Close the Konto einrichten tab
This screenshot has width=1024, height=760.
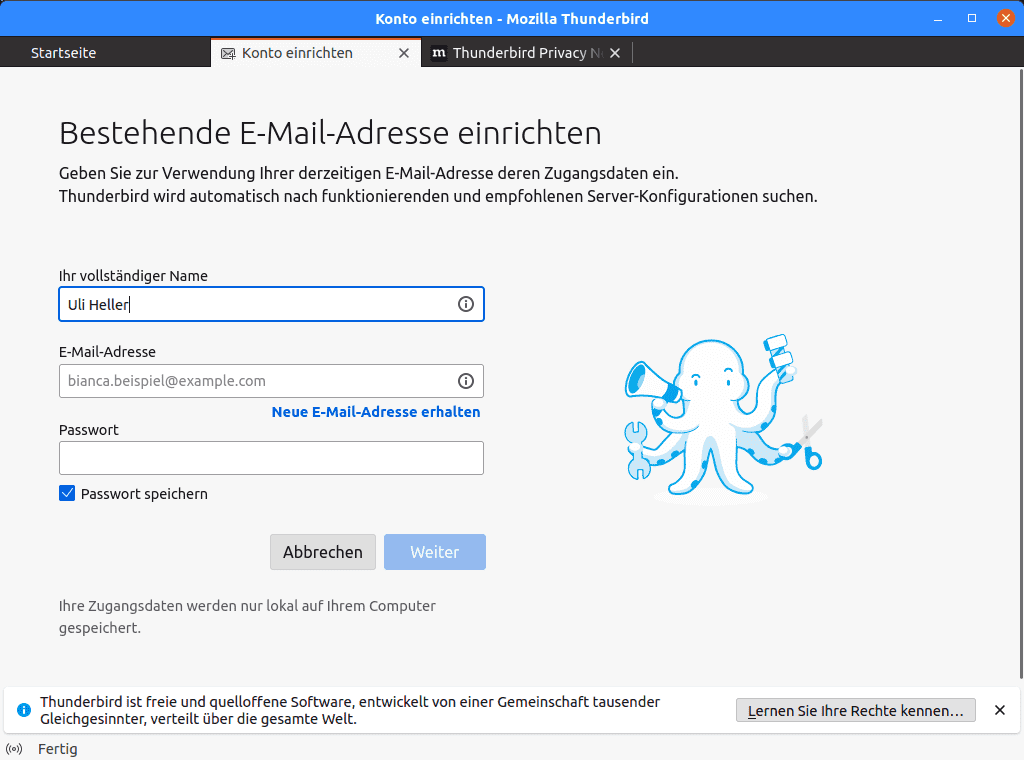pos(404,53)
